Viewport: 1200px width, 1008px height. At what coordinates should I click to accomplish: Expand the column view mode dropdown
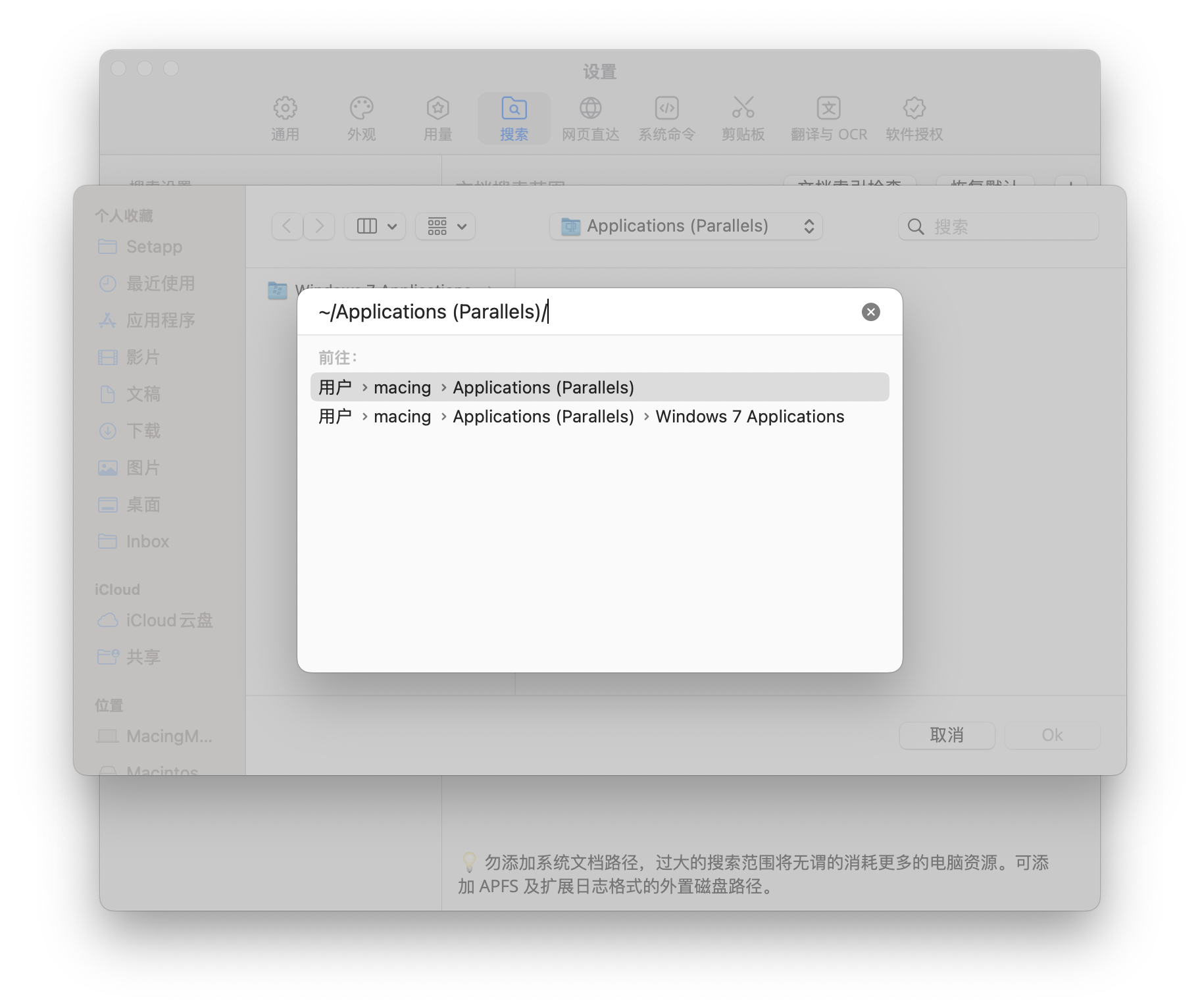(376, 226)
